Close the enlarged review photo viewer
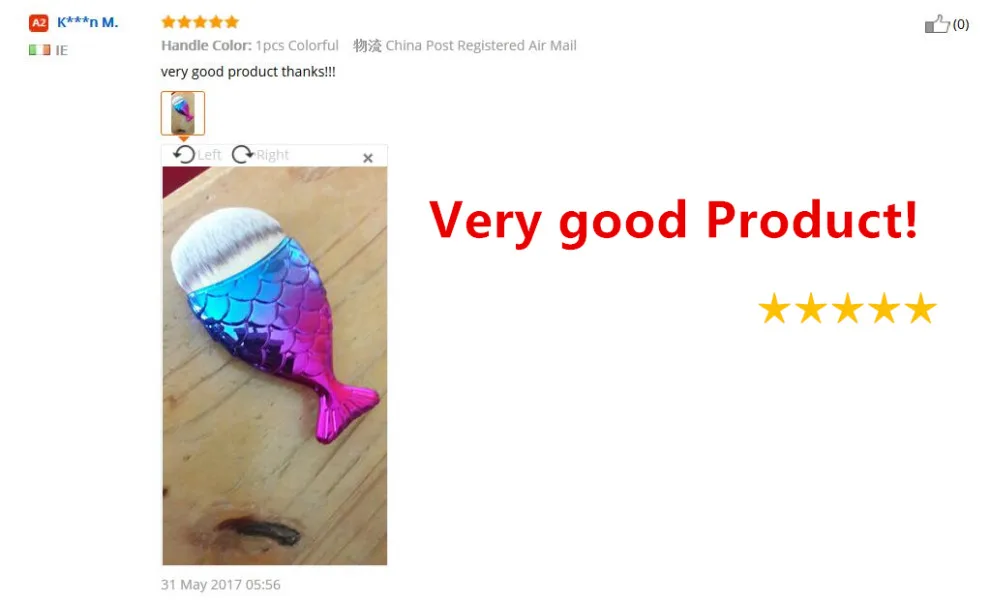 368,158
